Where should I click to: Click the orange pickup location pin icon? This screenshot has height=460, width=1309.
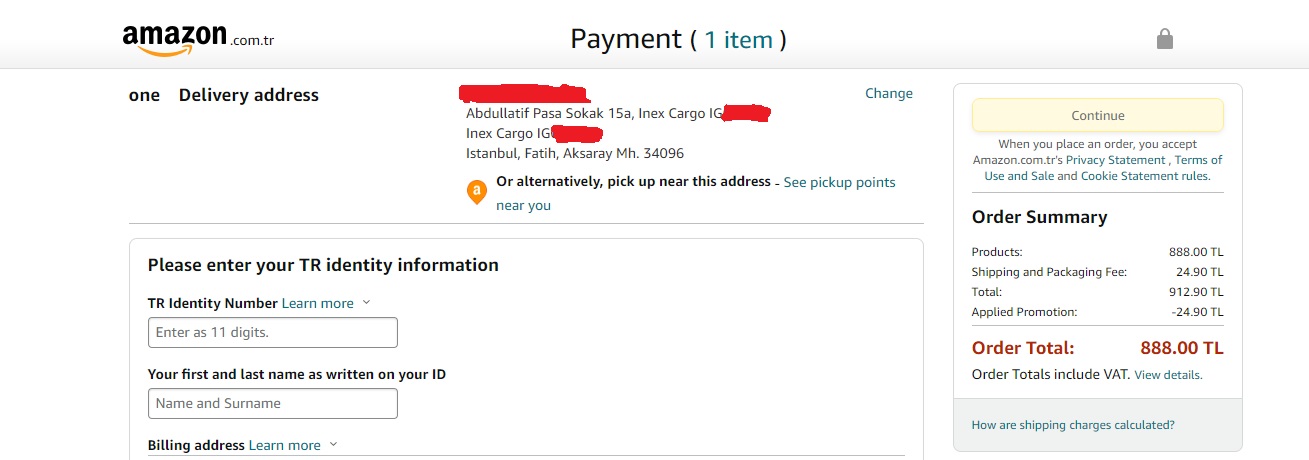point(477,192)
